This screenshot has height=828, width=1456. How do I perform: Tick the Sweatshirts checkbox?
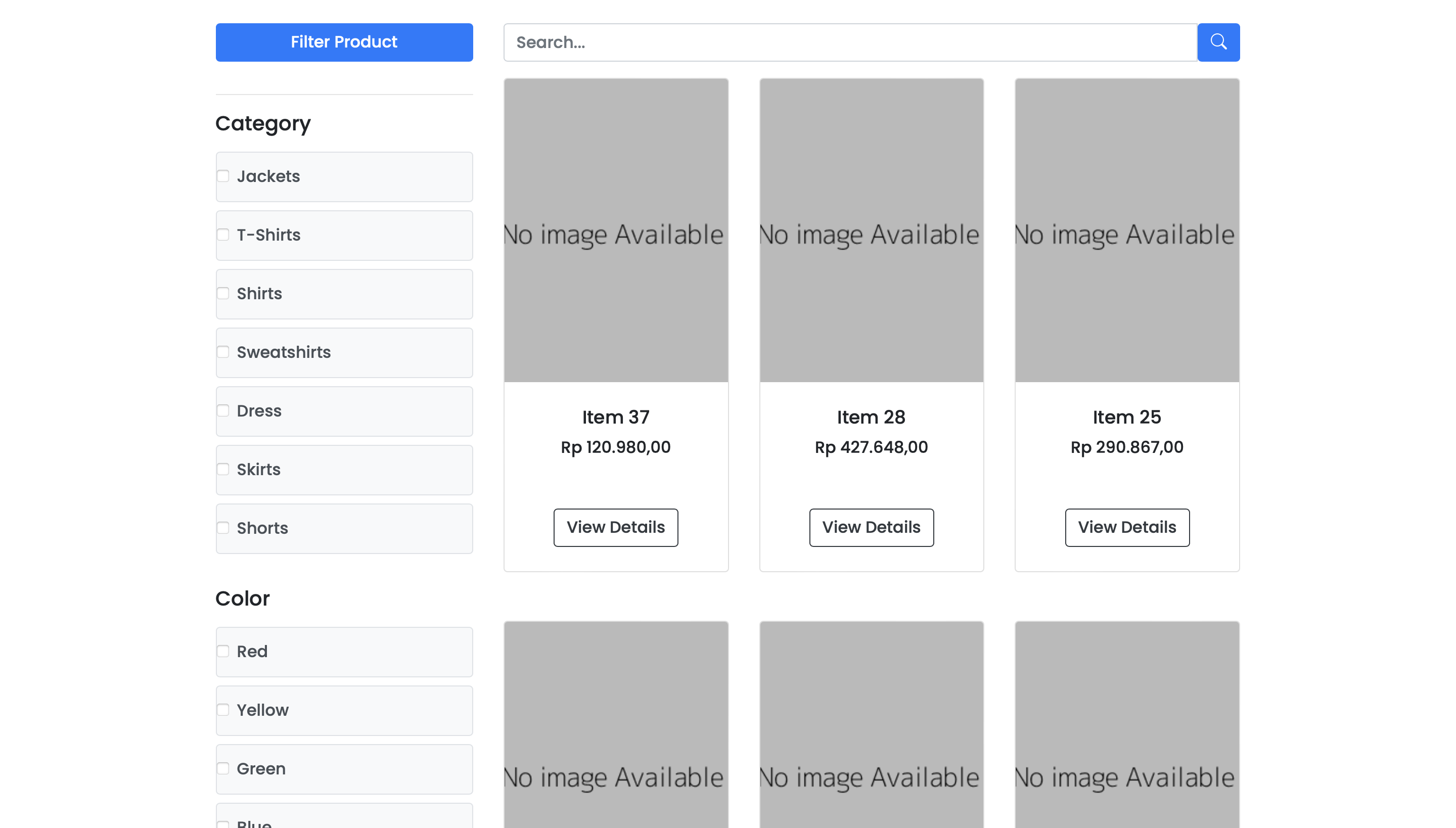pyautogui.click(x=223, y=352)
